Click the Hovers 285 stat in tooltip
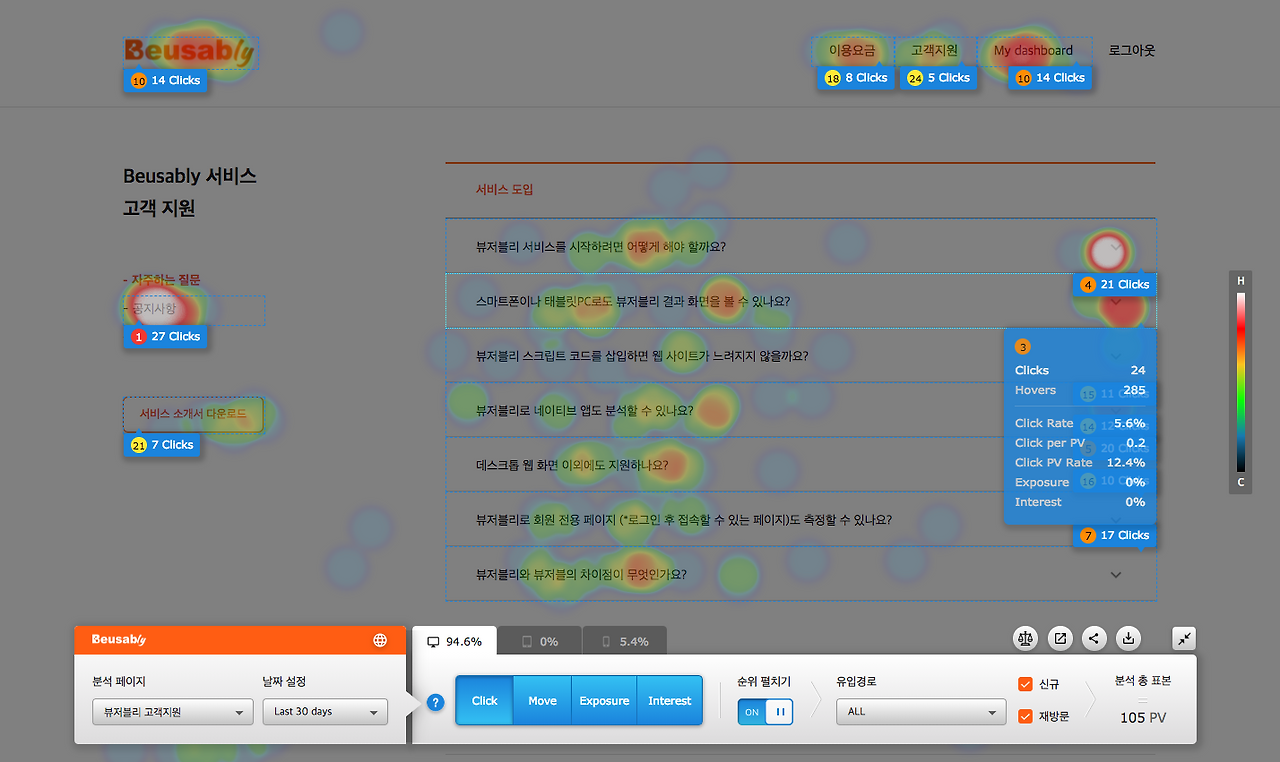 (1080, 390)
